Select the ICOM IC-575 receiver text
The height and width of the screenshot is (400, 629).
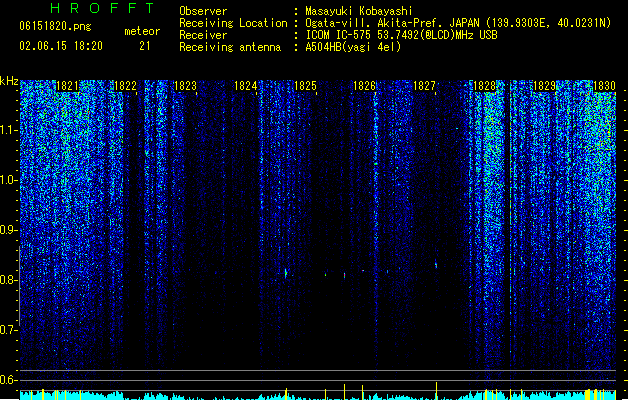(x=402, y=35)
